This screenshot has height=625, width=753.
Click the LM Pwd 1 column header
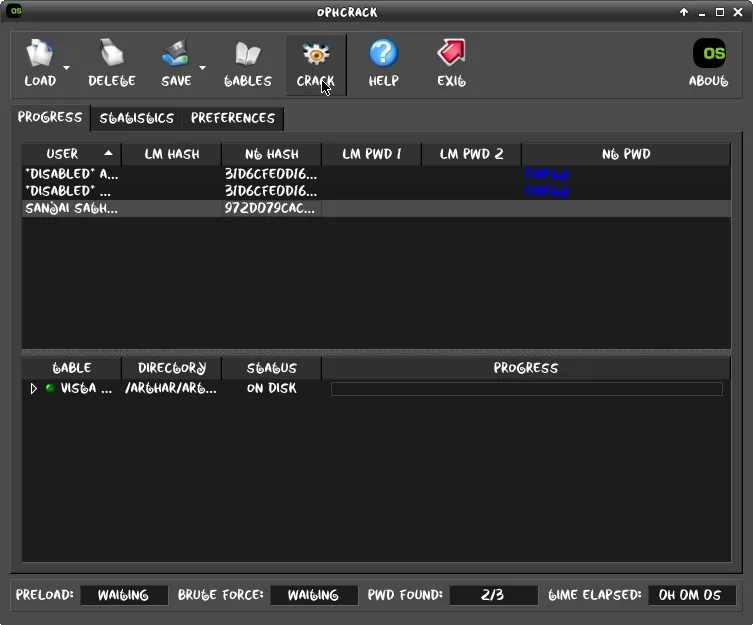click(372, 154)
